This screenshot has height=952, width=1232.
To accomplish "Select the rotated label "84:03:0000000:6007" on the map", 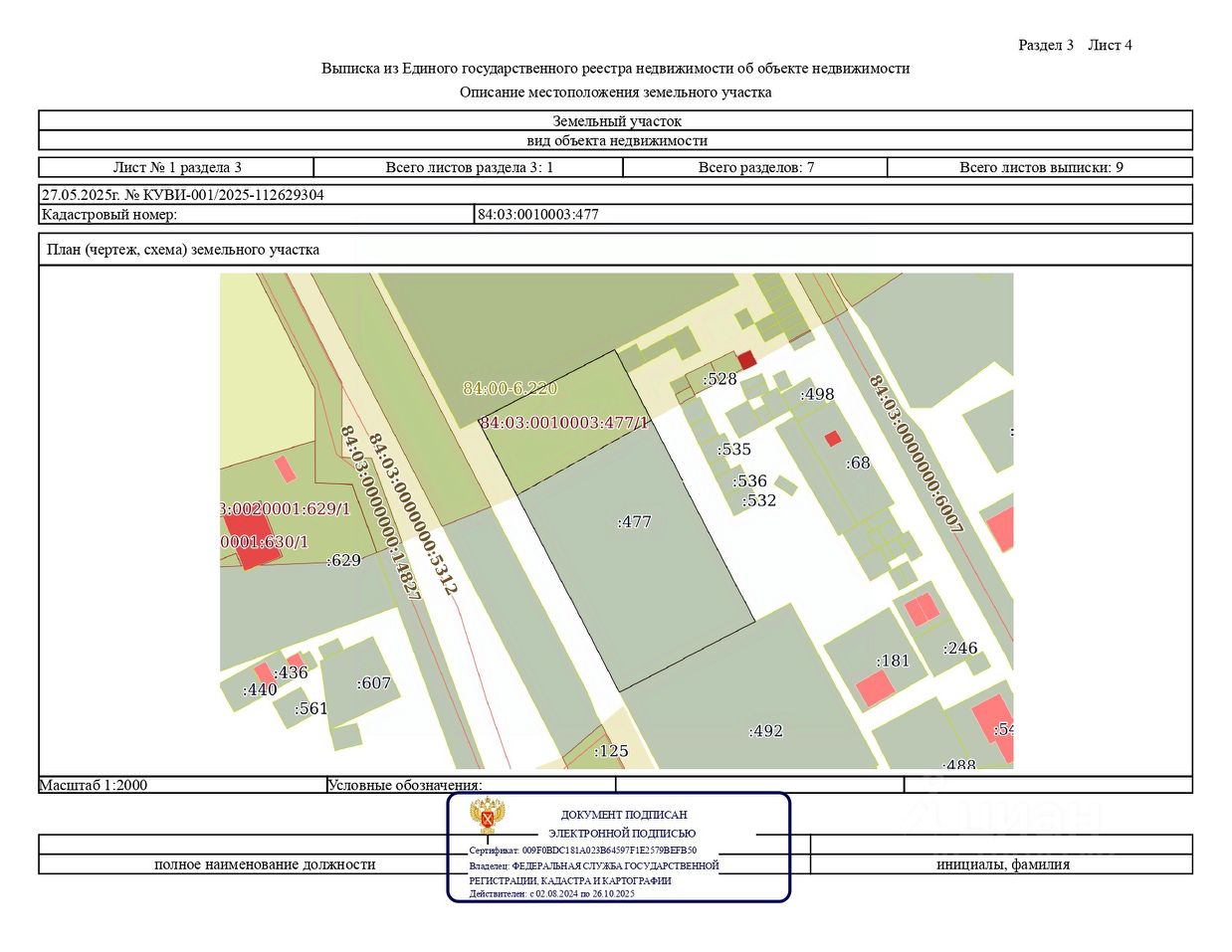I will pyautogui.click(x=917, y=454).
